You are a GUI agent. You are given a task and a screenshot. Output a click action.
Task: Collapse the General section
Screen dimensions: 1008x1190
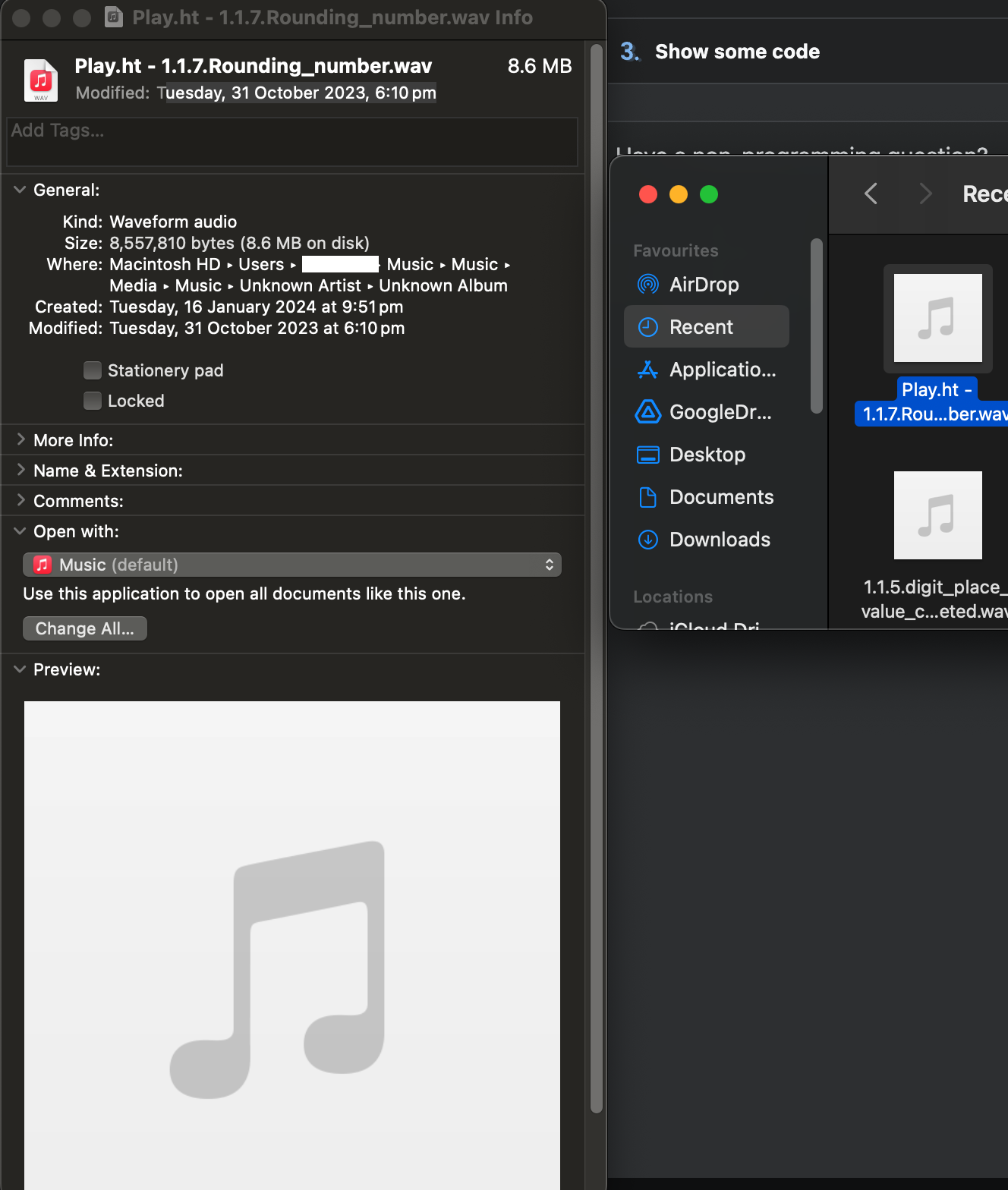click(x=20, y=190)
